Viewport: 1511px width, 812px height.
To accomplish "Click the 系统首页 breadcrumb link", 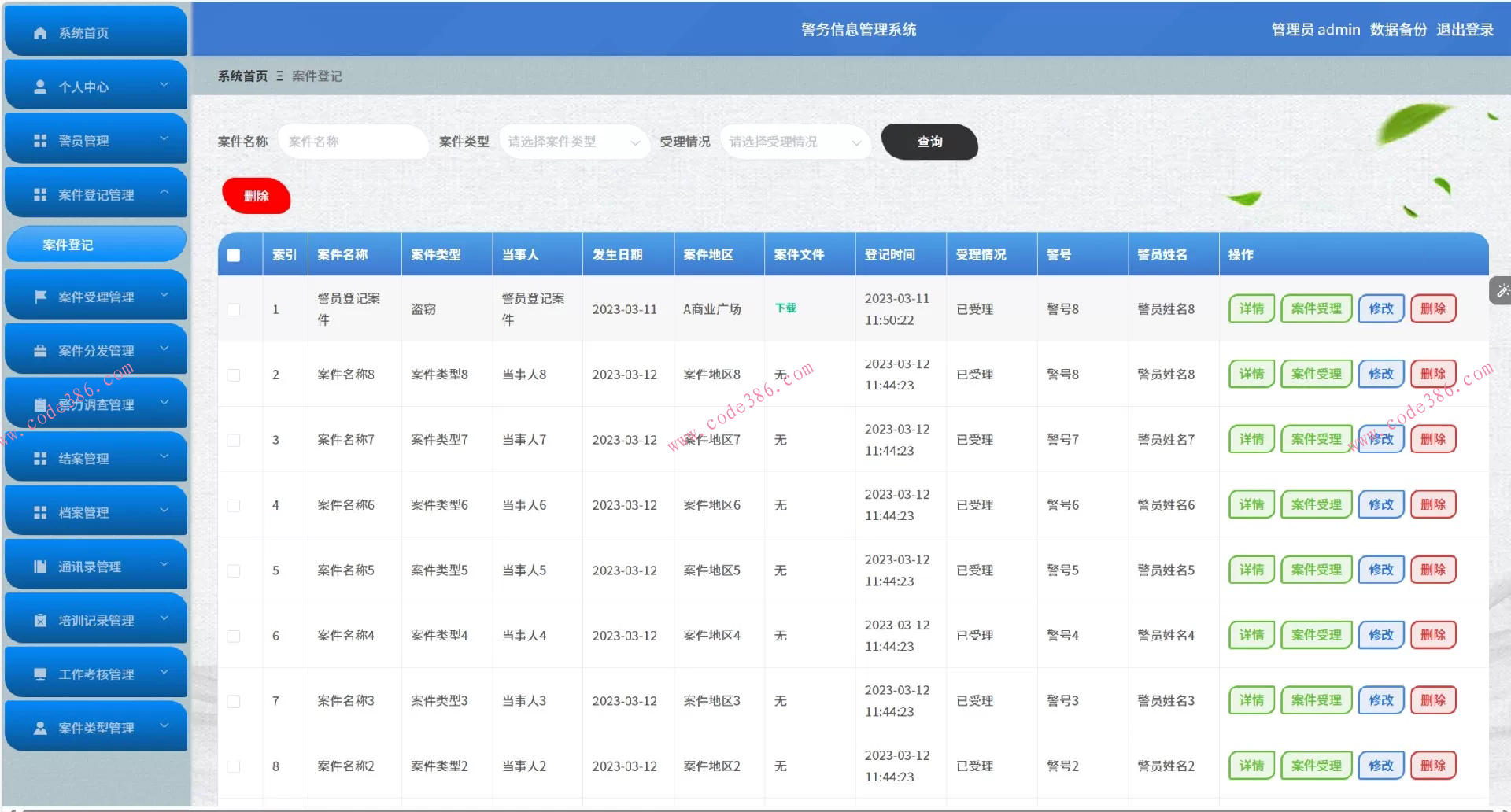I will [241, 76].
